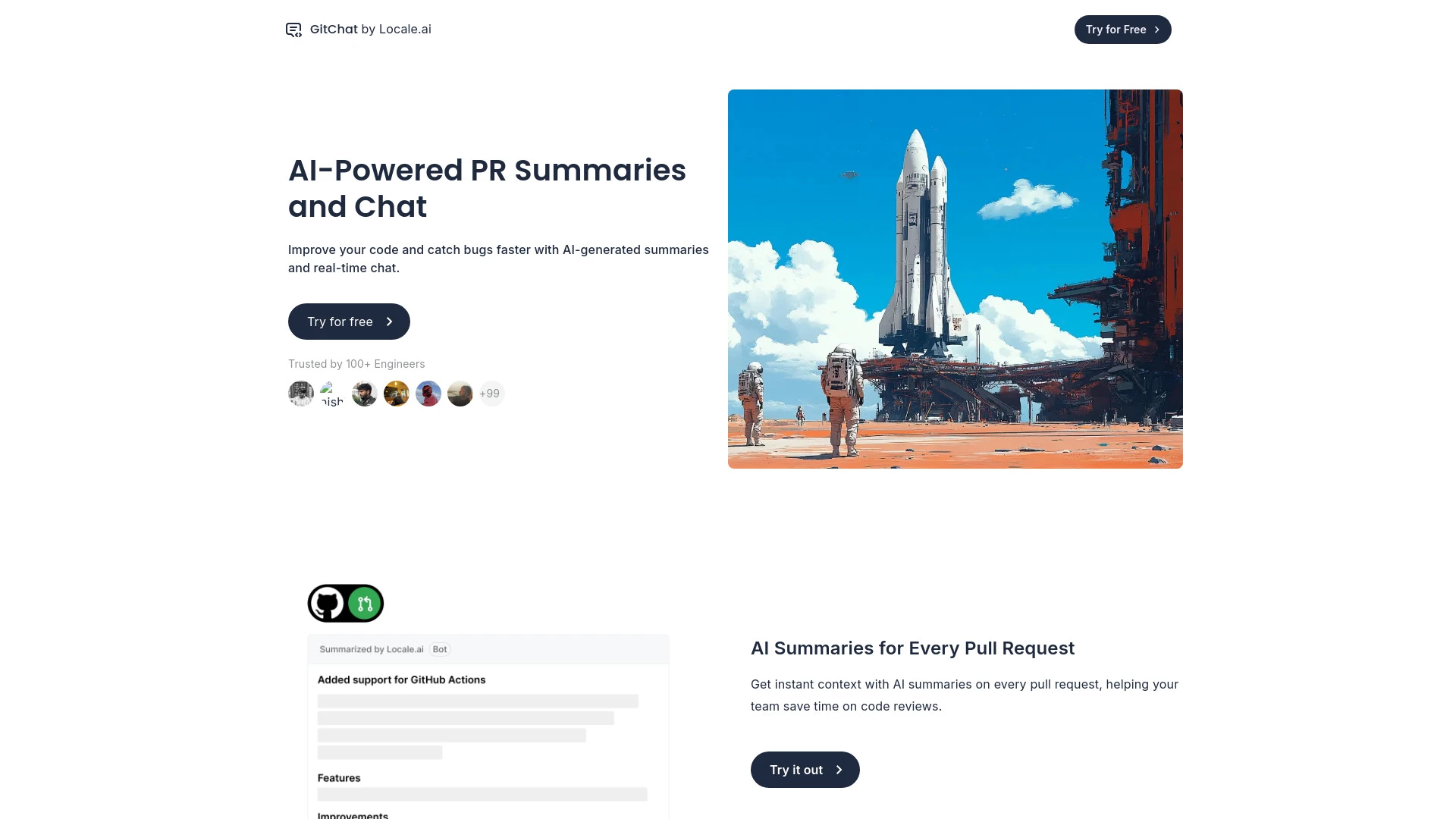Click the Try it out button
1456x819 pixels.
point(805,769)
